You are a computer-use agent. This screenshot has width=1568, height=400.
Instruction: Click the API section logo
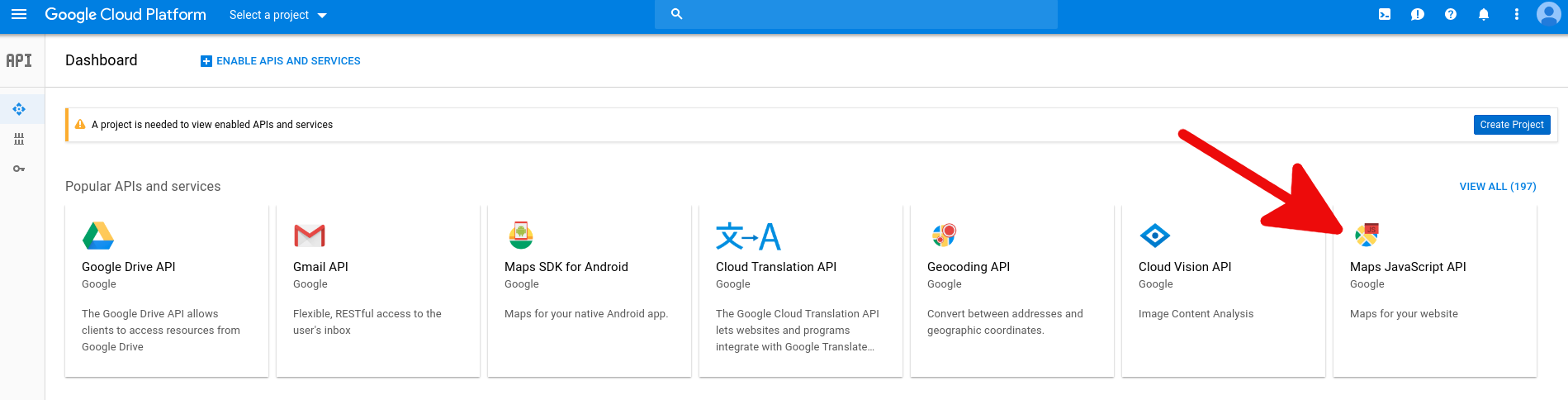pyautogui.click(x=19, y=60)
